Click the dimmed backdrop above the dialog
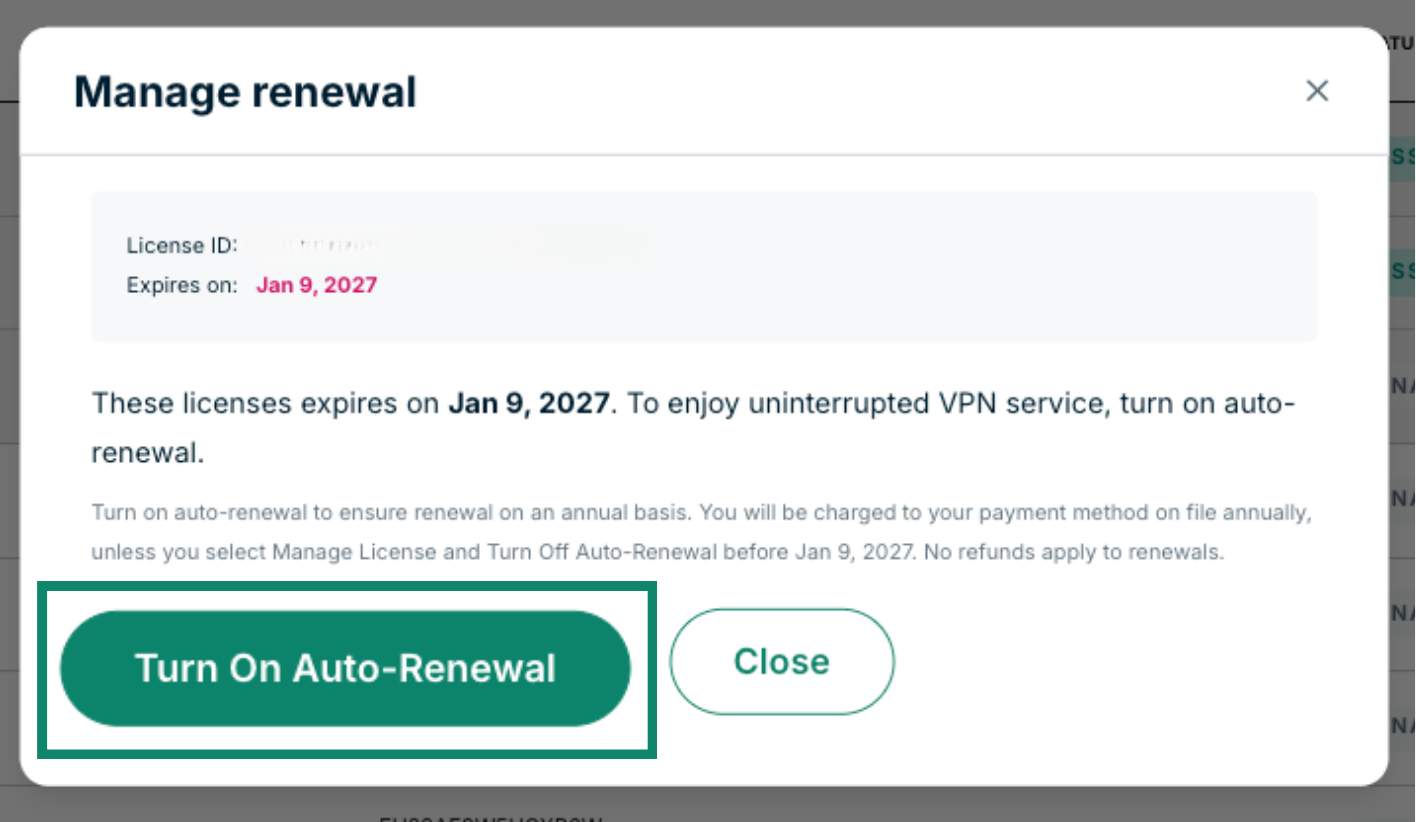This screenshot has width=1416, height=822. click(700, 12)
